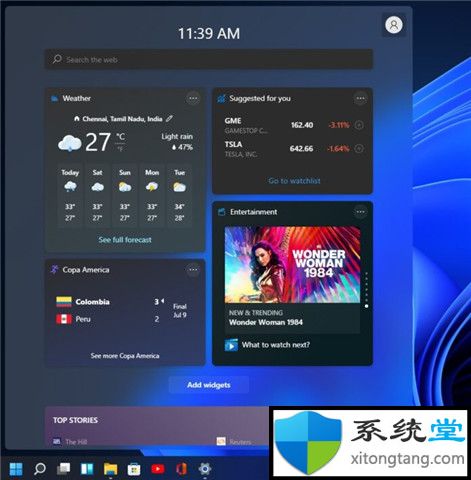471x480 pixels.
Task: Click the Search the web field
Action: point(209,59)
